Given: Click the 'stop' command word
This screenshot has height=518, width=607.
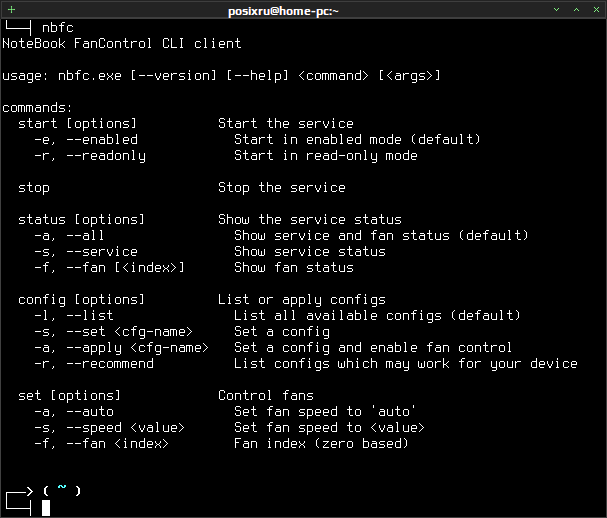Looking at the screenshot, I should tap(34, 188).
